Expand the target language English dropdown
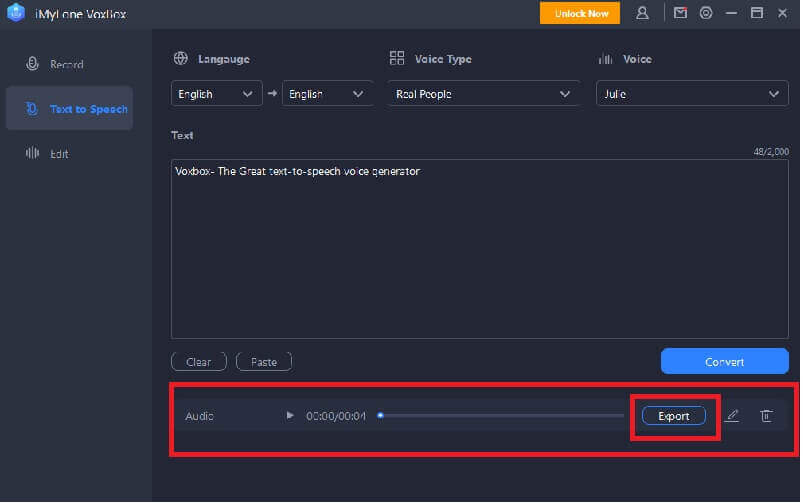The image size is (803, 503). (327, 94)
